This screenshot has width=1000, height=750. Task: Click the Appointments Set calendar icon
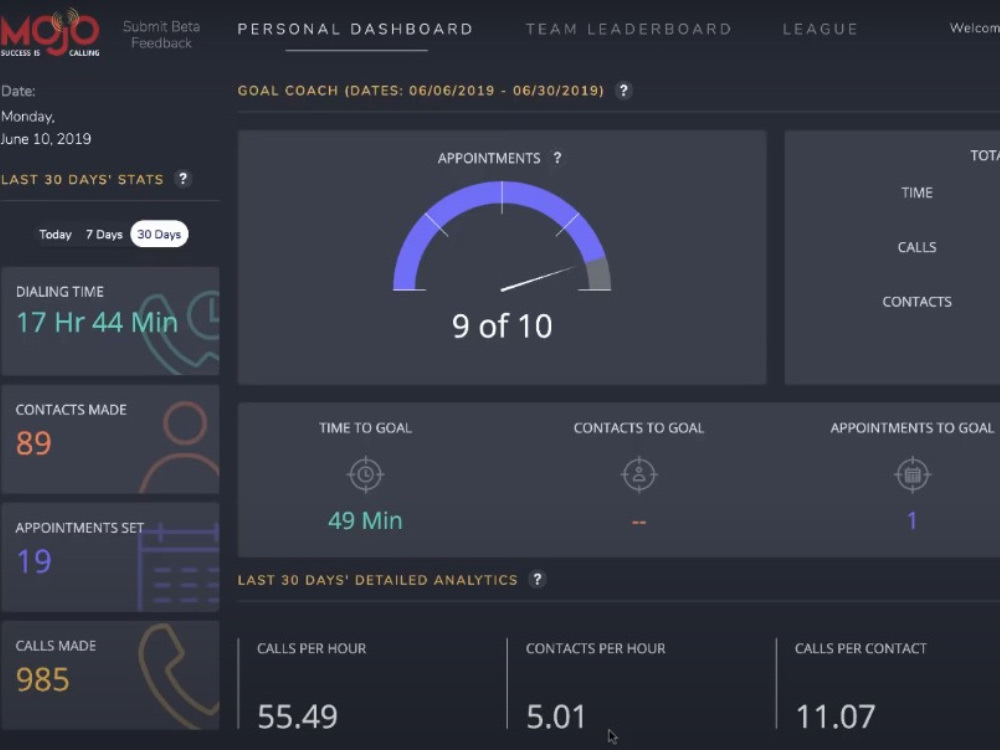tap(179, 566)
